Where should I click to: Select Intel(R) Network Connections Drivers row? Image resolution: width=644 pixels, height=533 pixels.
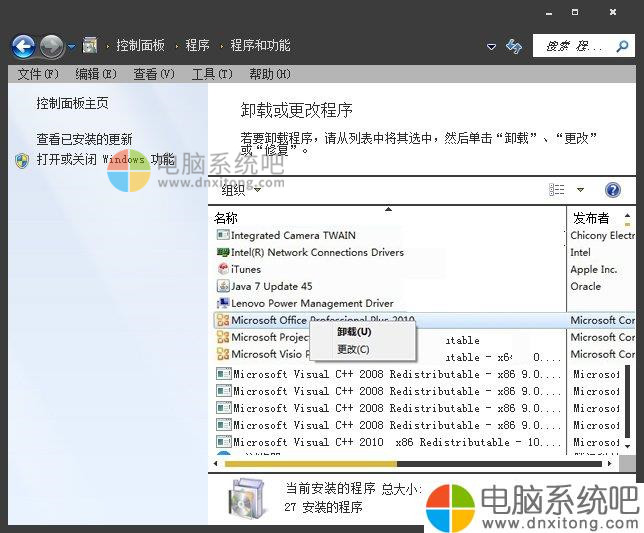(x=317, y=253)
